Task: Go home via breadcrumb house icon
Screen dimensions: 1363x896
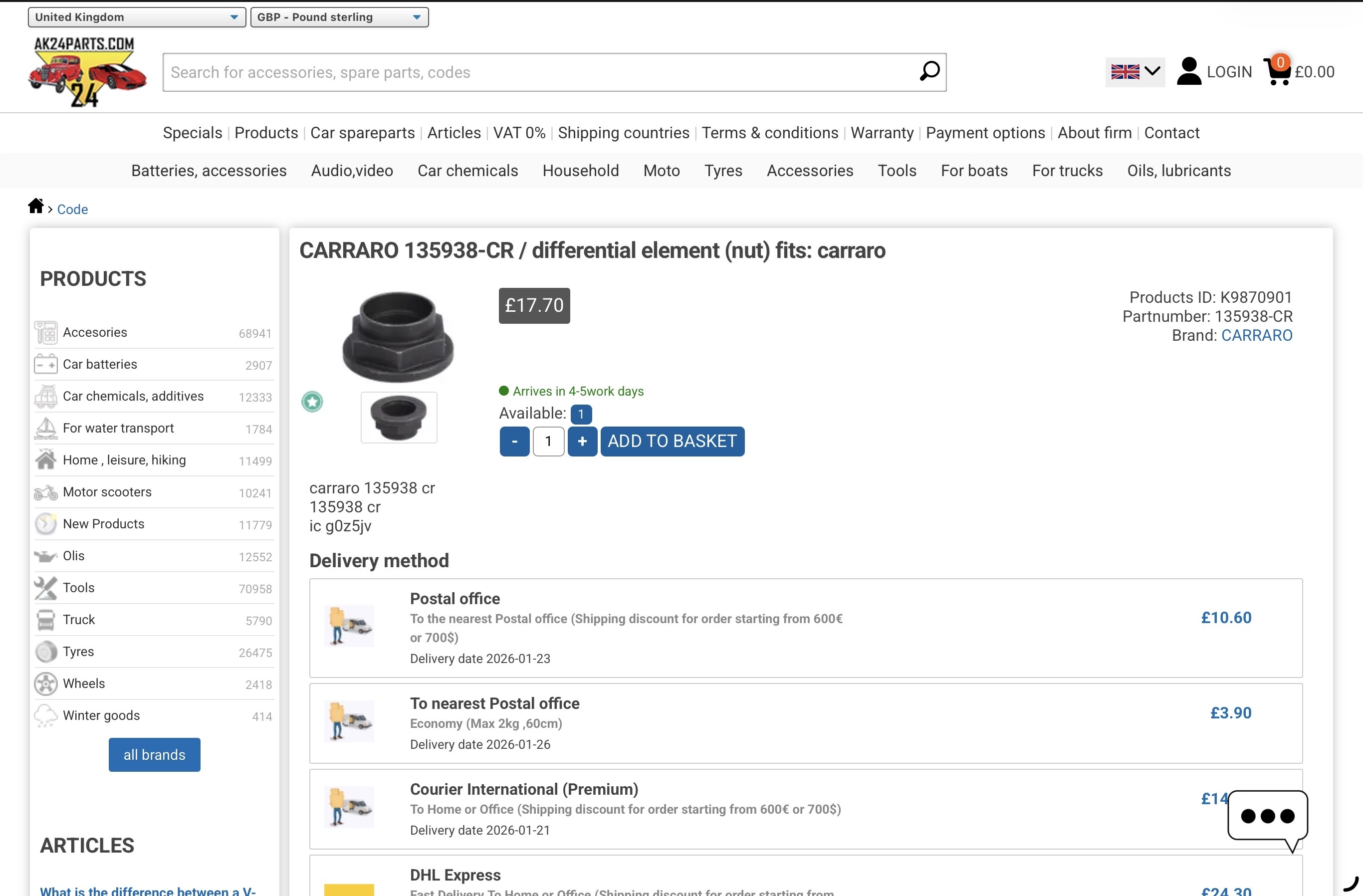Action: pos(35,206)
